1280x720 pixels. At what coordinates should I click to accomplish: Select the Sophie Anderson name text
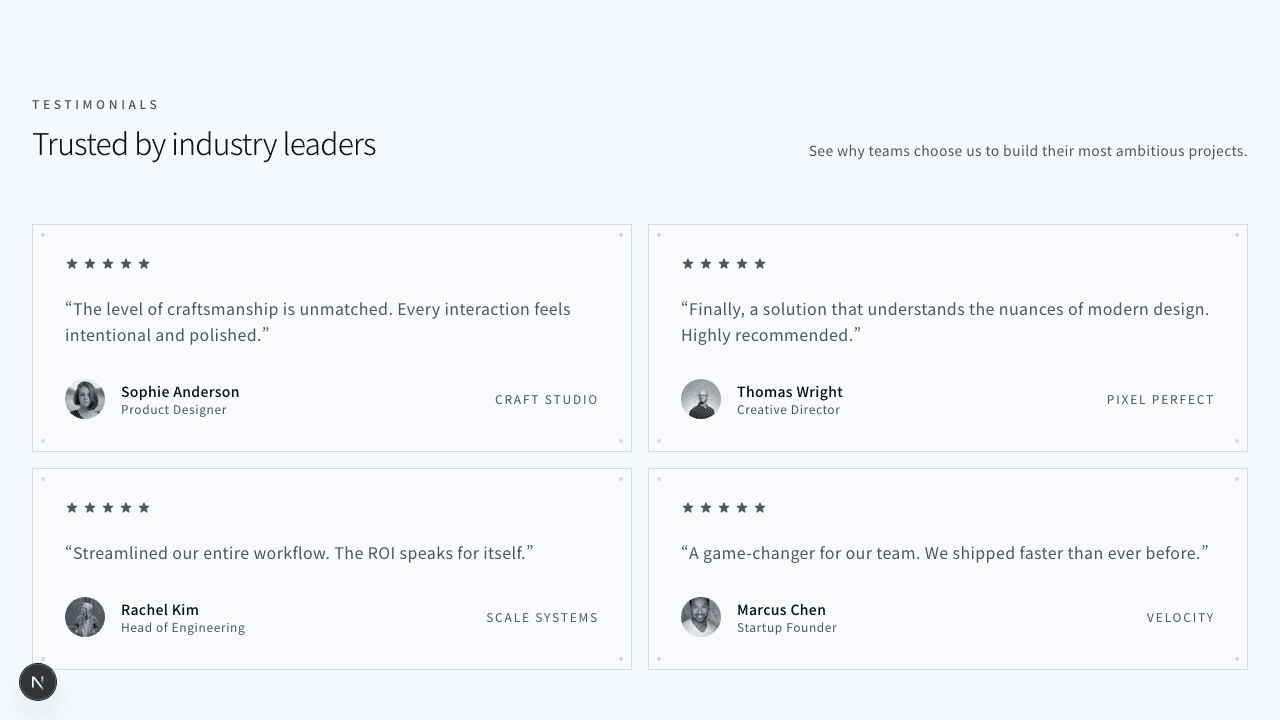180,392
